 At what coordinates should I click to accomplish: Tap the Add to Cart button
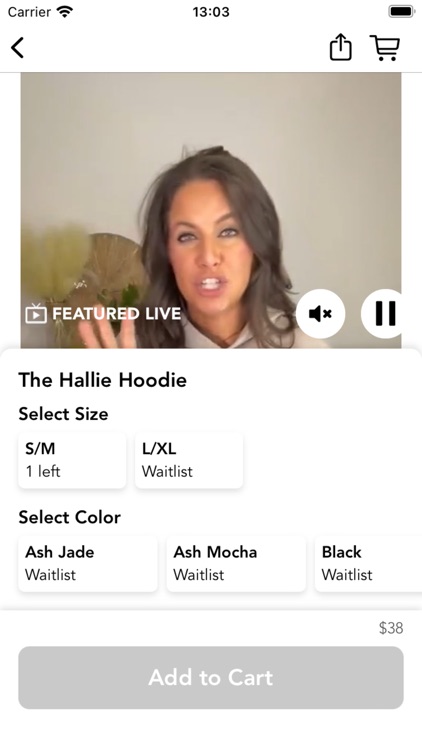[211, 678]
